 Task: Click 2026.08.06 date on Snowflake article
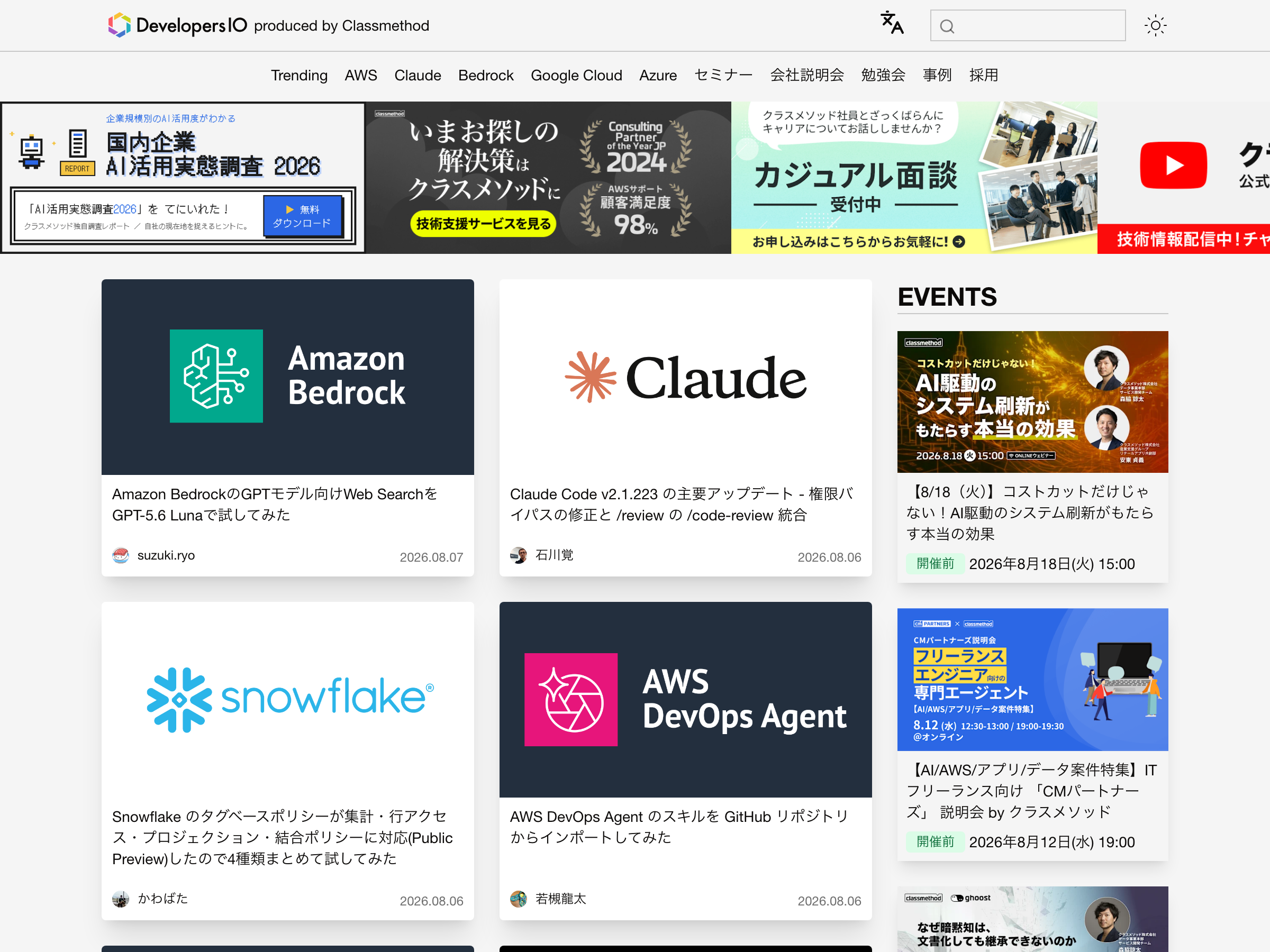(x=431, y=901)
